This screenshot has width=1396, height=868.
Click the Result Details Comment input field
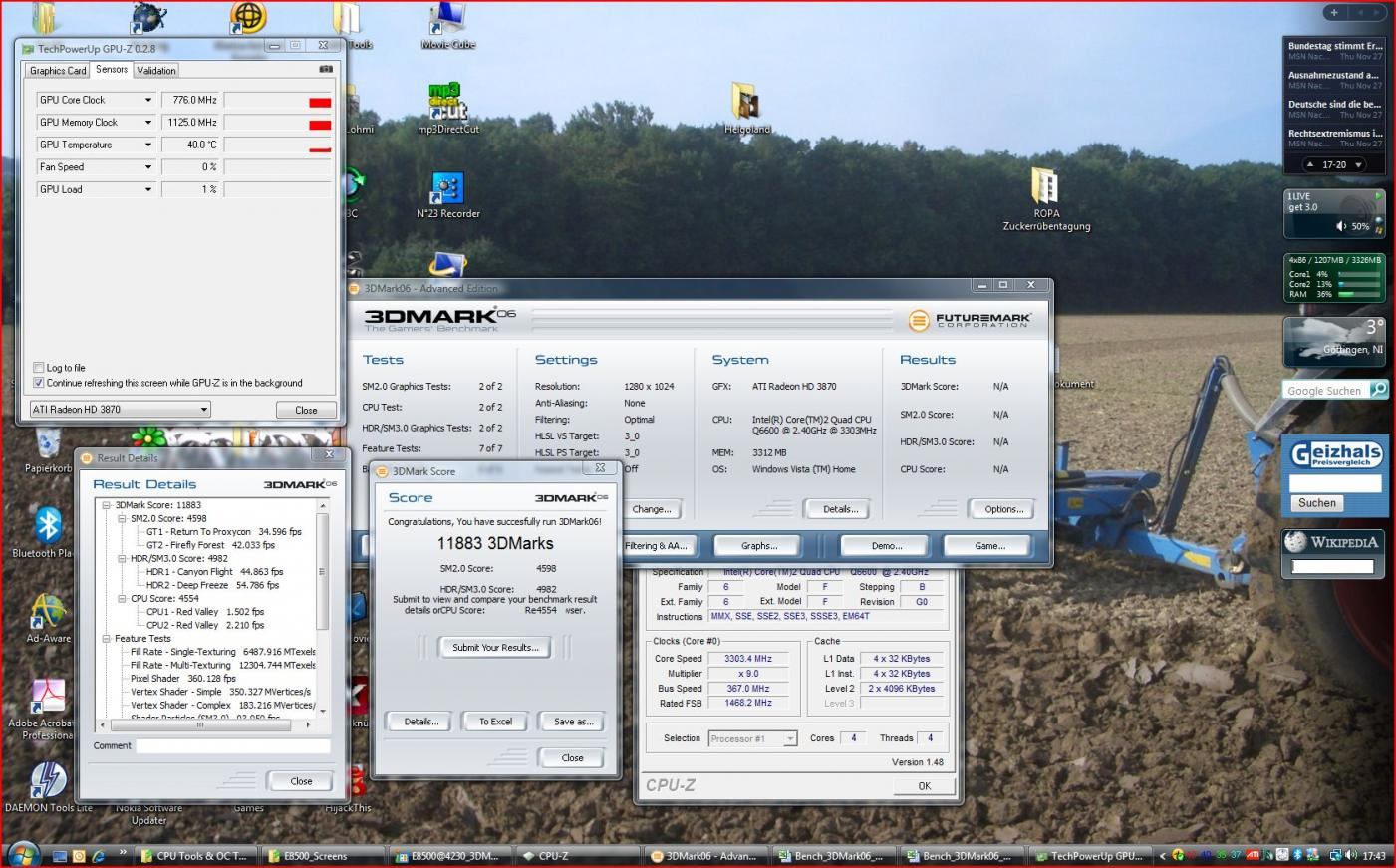click(233, 746)
